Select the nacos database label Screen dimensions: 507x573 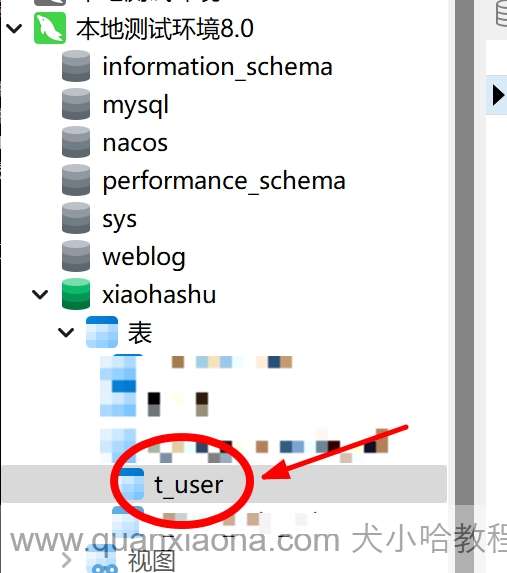135,143
